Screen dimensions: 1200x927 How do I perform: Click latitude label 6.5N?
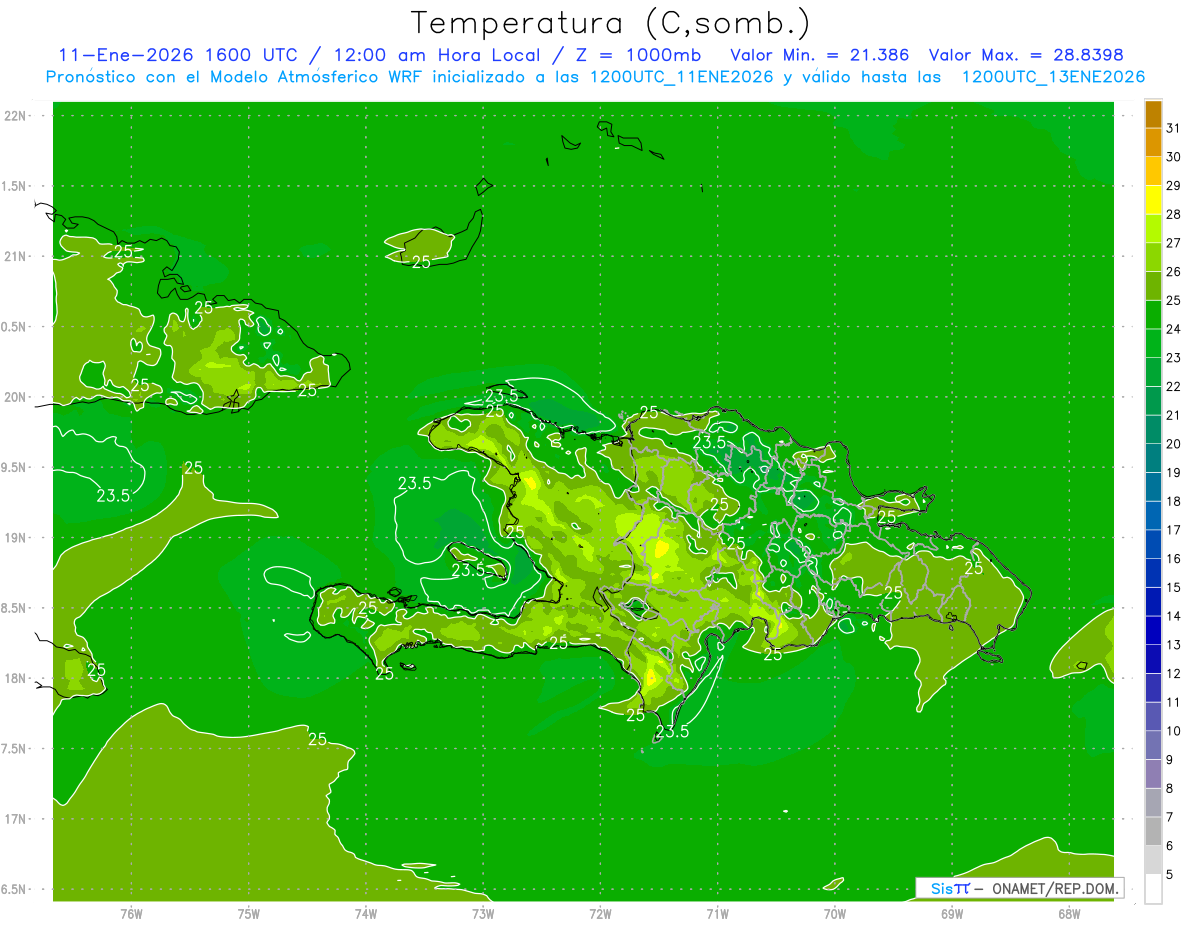point(13,890)
